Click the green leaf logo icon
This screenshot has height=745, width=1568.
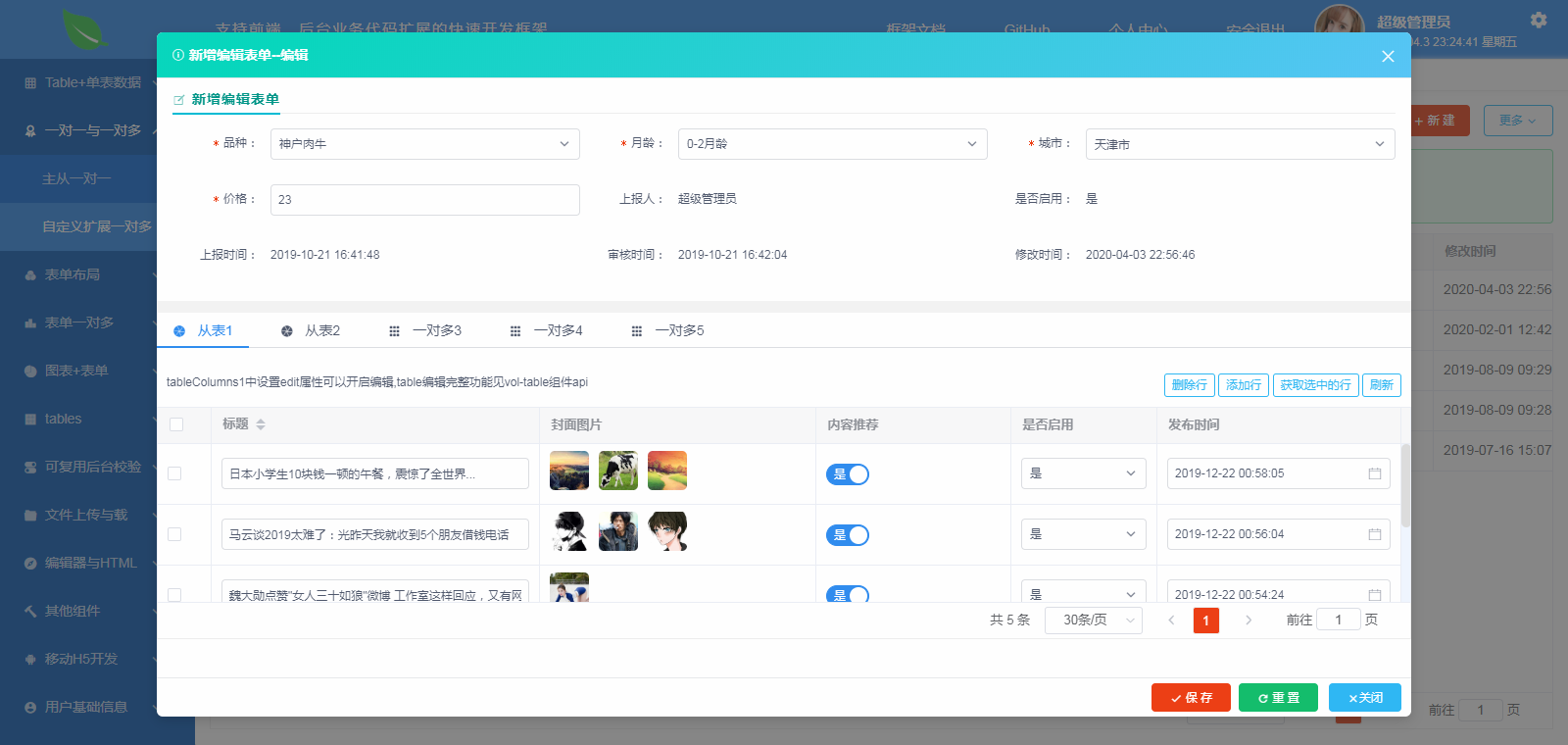point(84,28)
